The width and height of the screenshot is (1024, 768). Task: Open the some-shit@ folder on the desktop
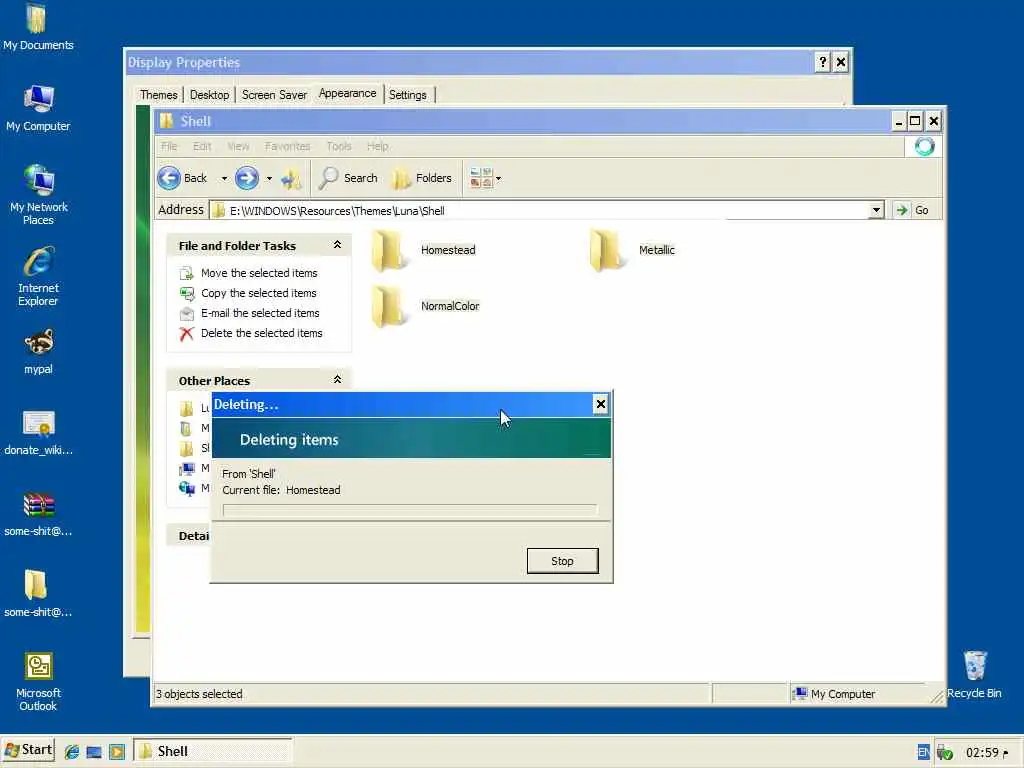38,594
